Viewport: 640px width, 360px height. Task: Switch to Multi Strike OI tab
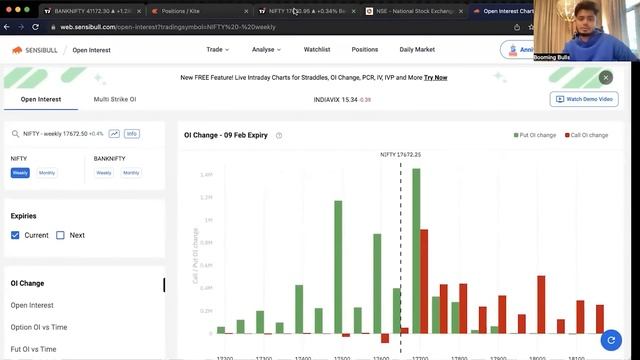115,99
